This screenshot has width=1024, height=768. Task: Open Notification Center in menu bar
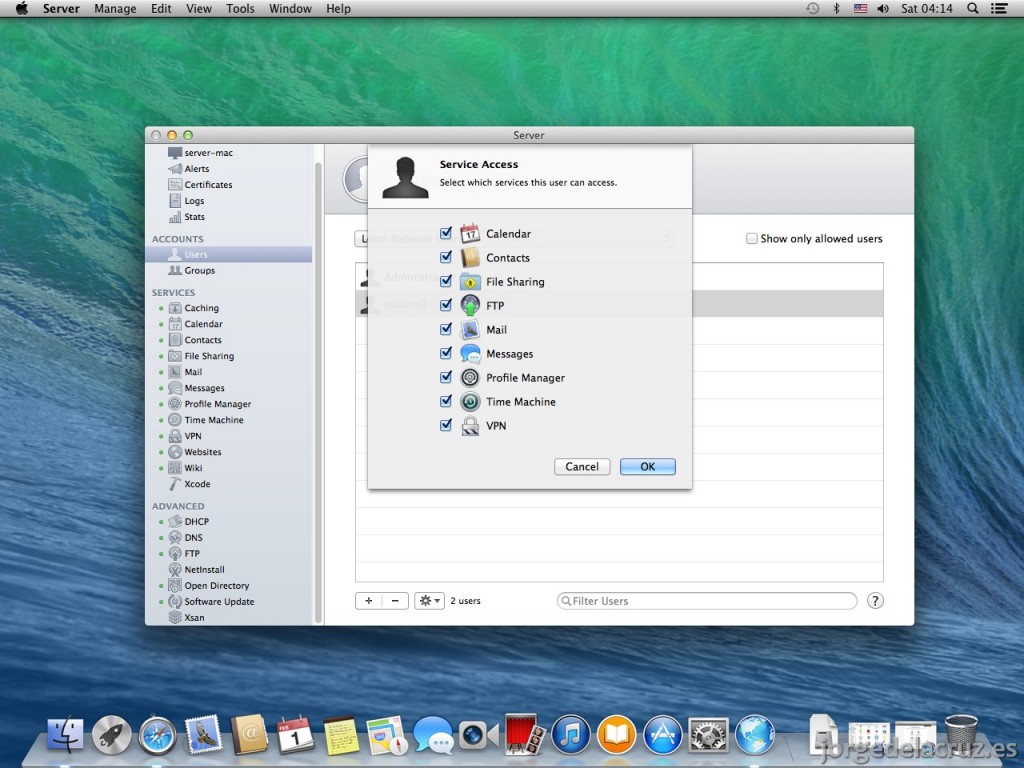[x=999, y=8]
